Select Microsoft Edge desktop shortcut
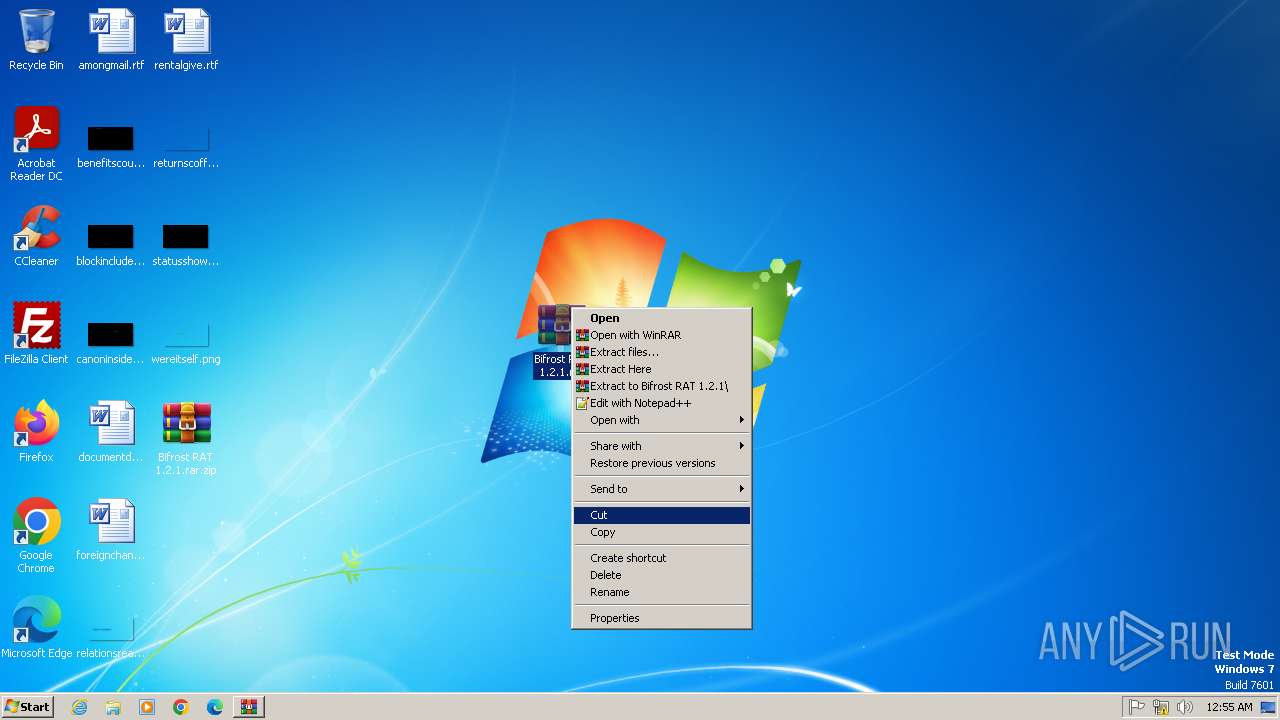Screen dimensions: 1280x720 [x=36, y=627]
